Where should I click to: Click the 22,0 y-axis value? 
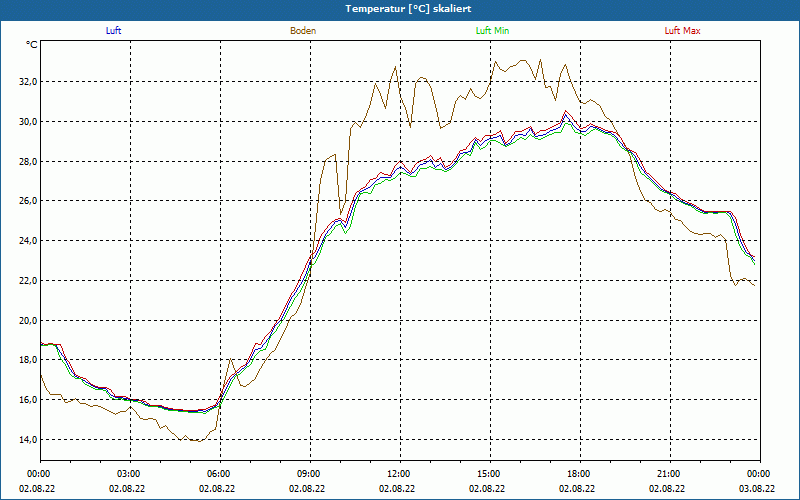pos(28,281)
